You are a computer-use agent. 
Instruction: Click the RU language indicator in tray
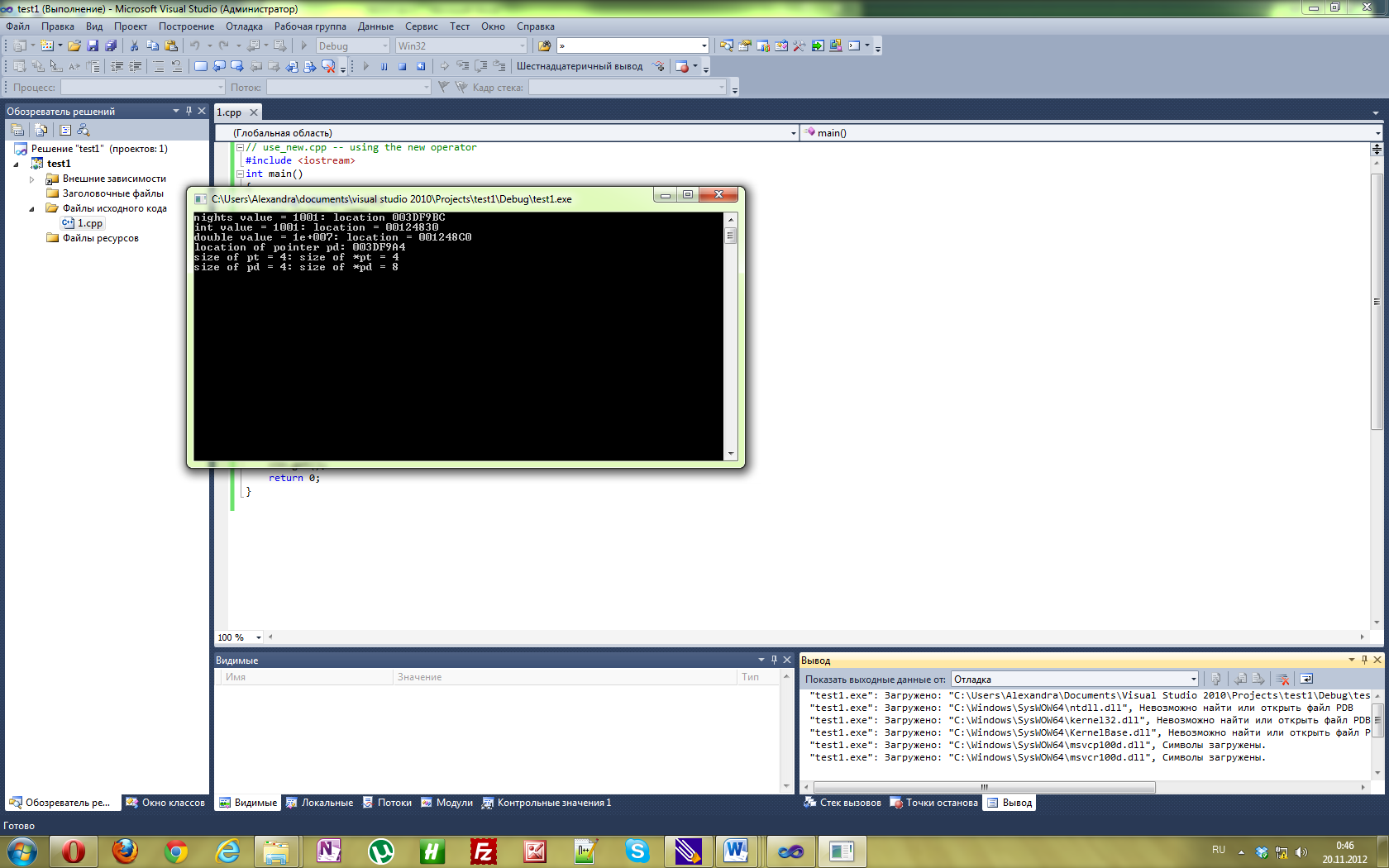coord(1219,850)
